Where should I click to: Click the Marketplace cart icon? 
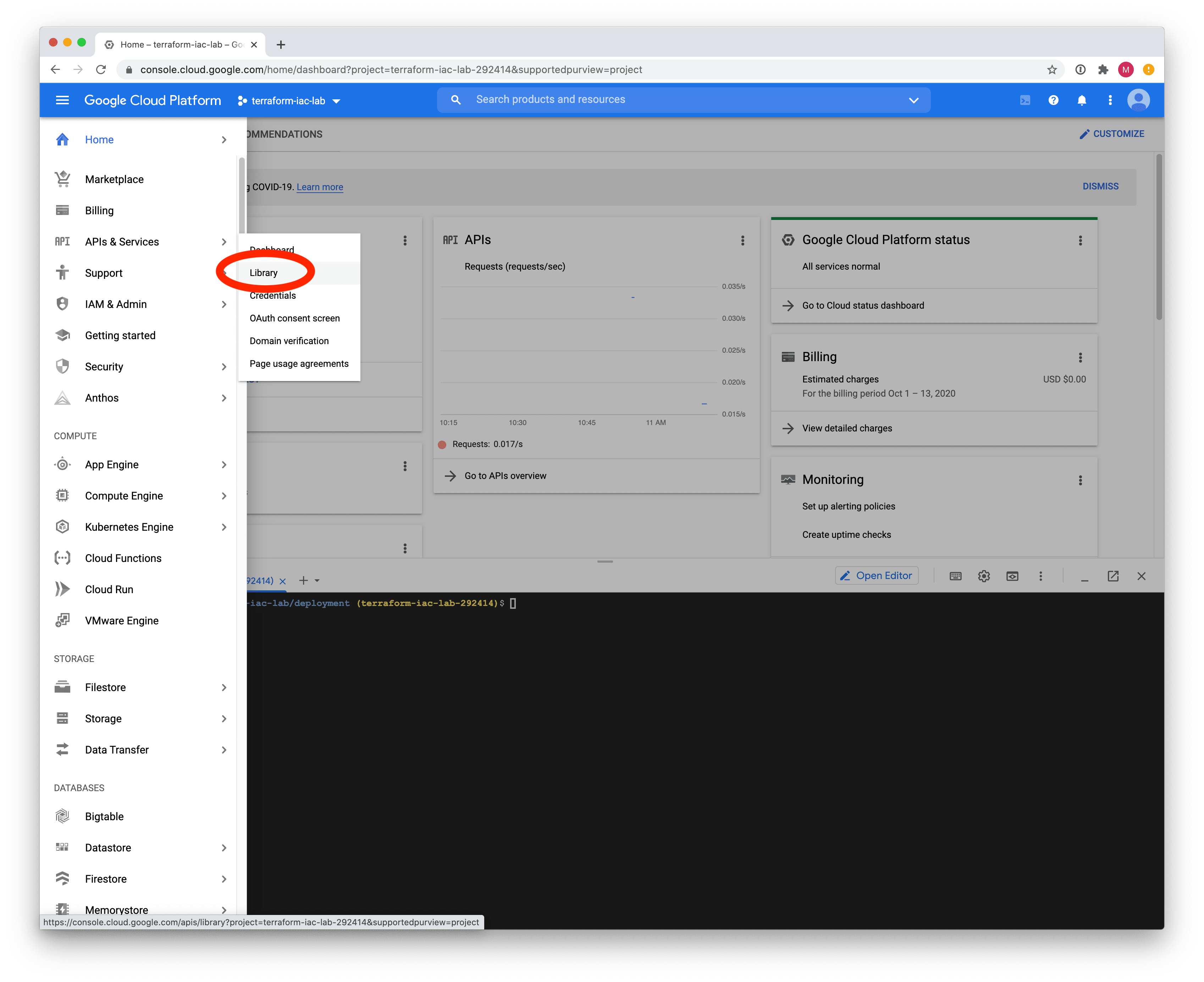(x=62, y=179)
